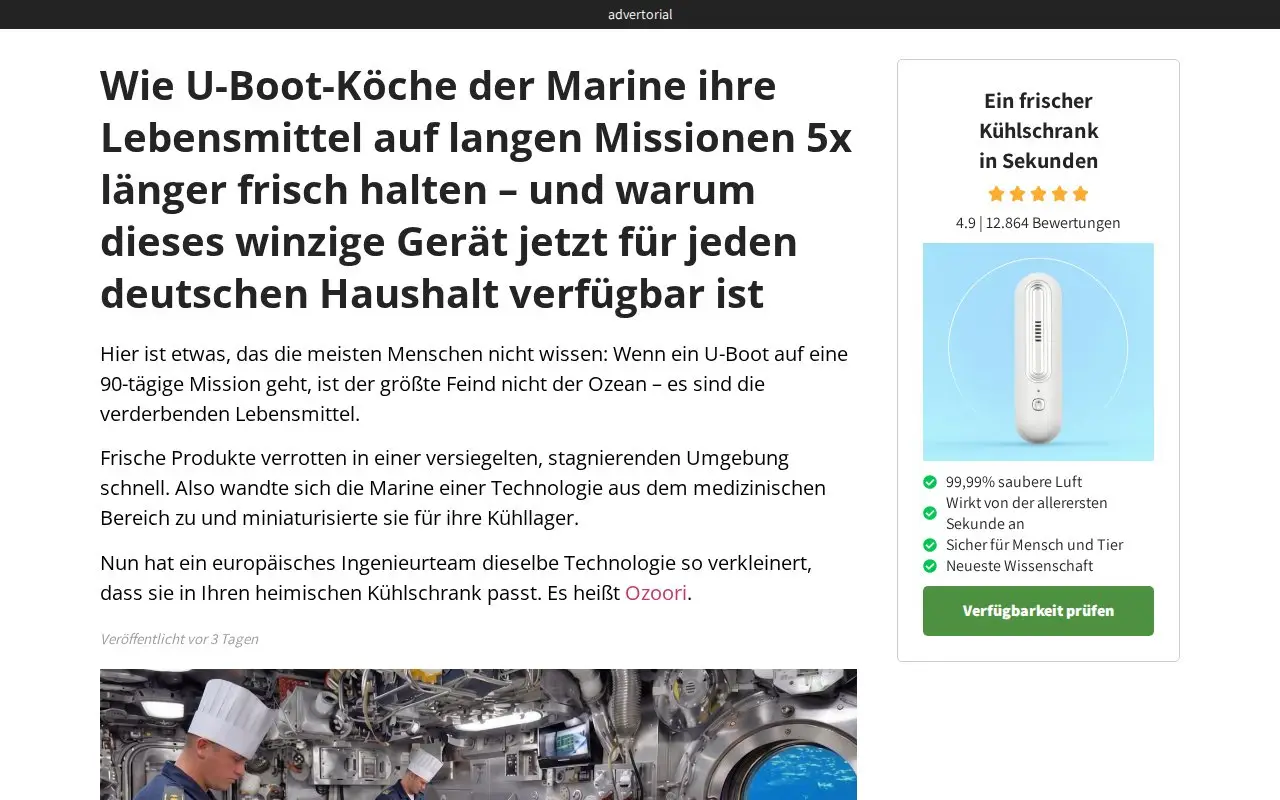The height and width of the screenshot is (800, 1280).
Task: Click the green checkmark beside 99,99% saubere Luft
Action: pyautogui.click(x=930, y=482)
